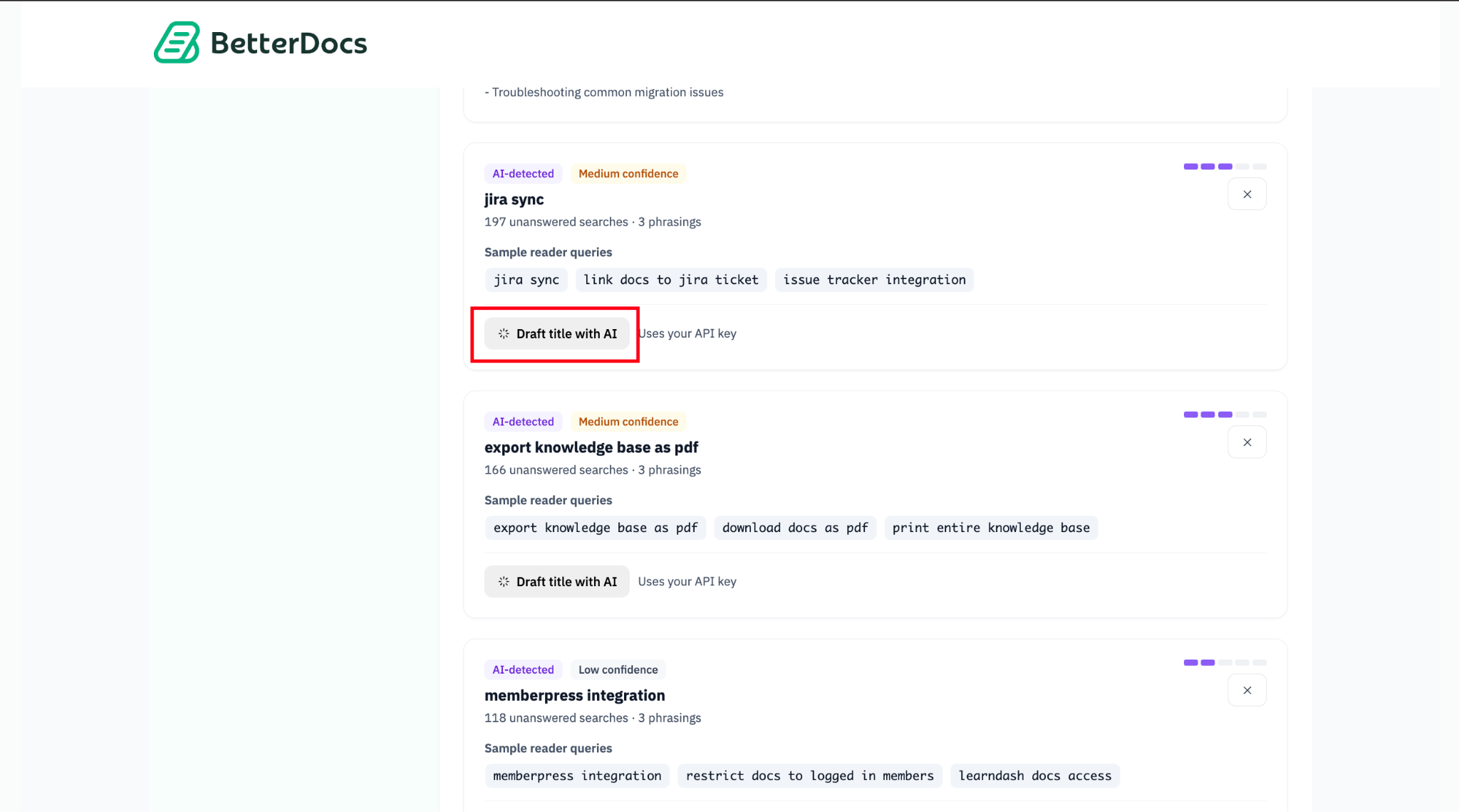Viewport: 1459px width, 812px height.
Task: Click 'Sample reader queries' label in jira sync card
Action: pos(549,252)
